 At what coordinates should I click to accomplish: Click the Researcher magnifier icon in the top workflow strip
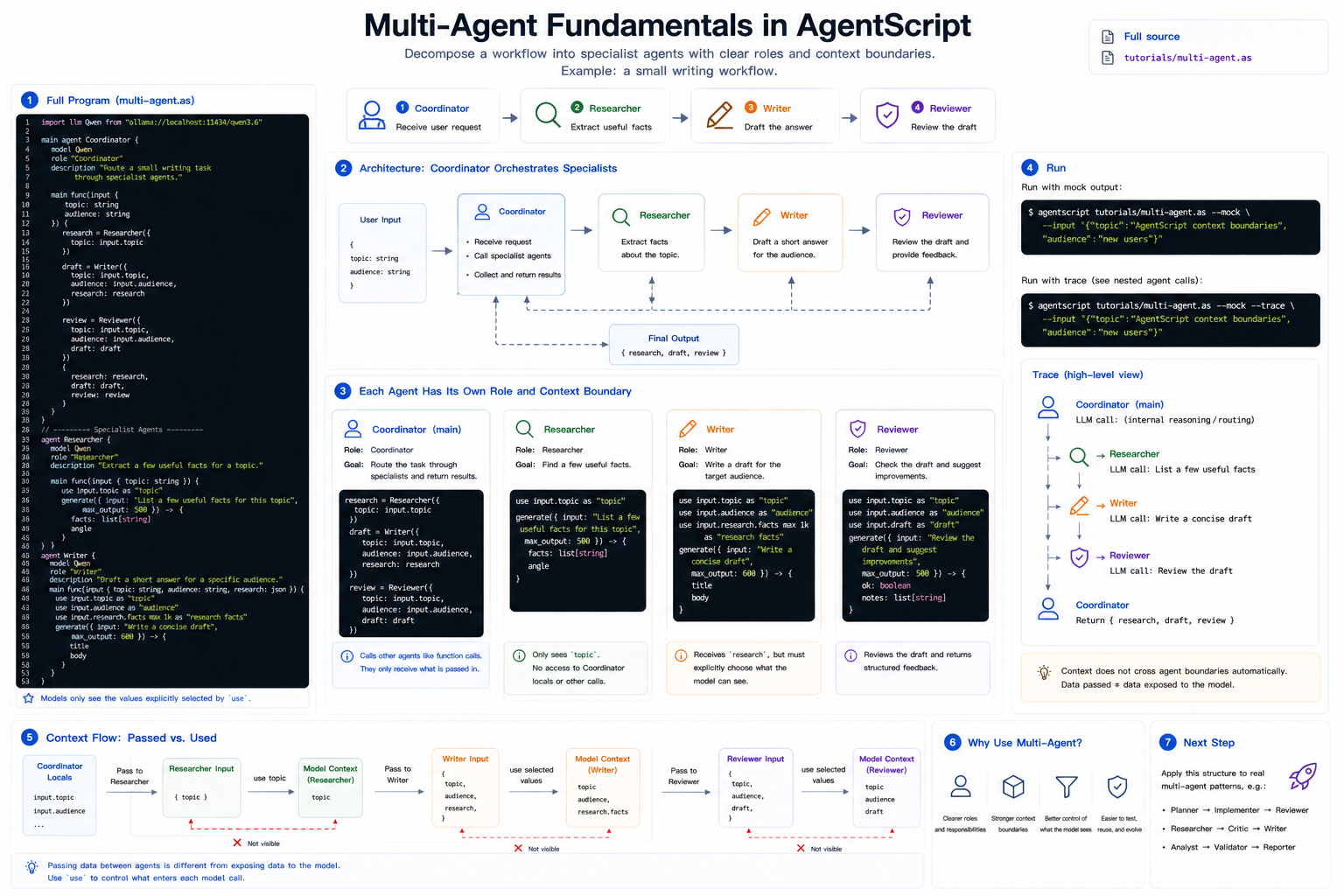pos(548,115)
